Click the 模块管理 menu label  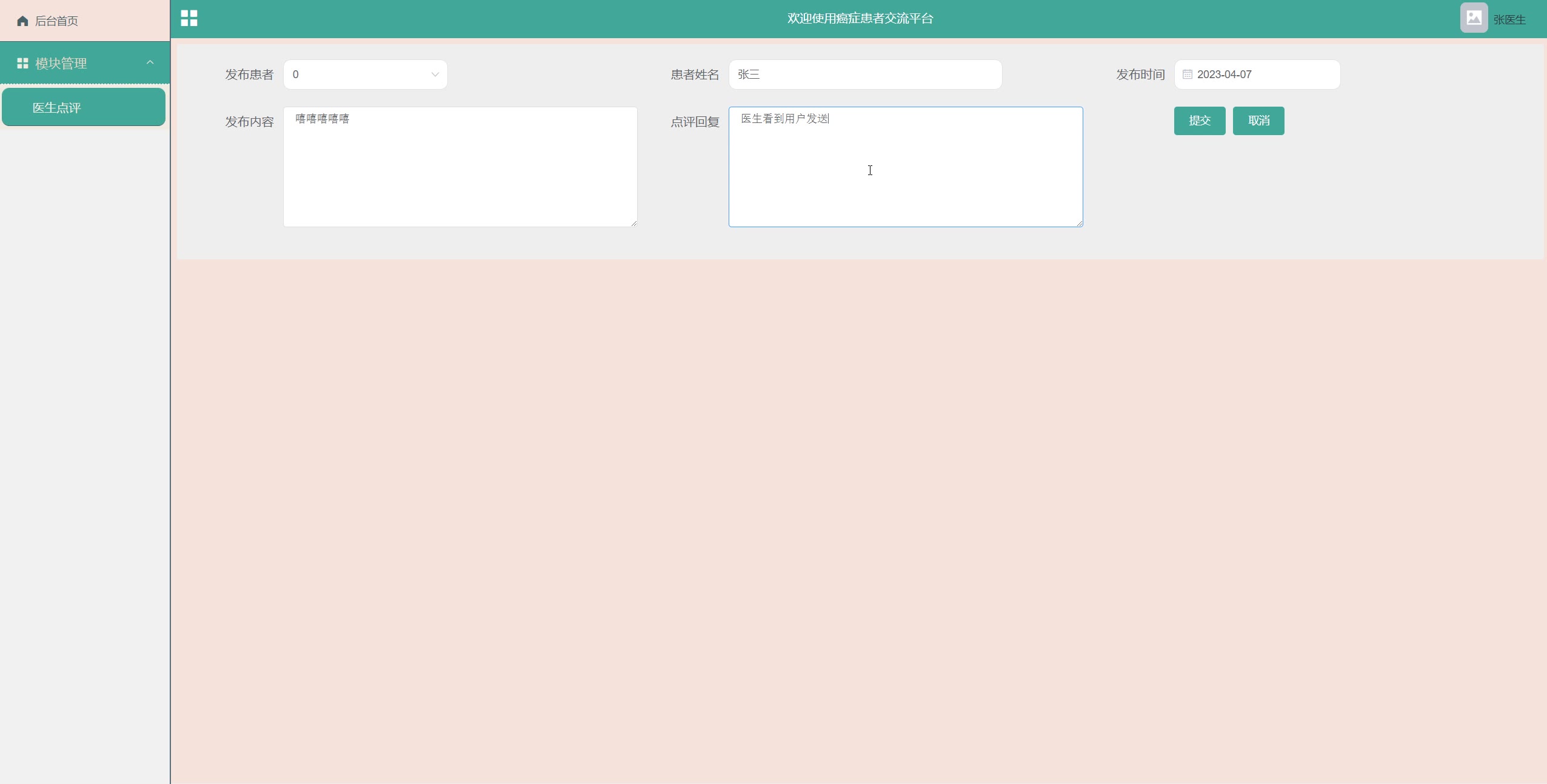click(61, 63)
